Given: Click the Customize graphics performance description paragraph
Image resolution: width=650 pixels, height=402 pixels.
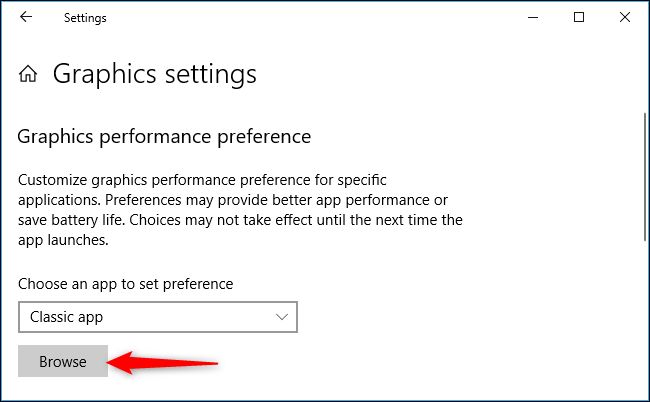Looking at the screenshot, I should point(240,210).
